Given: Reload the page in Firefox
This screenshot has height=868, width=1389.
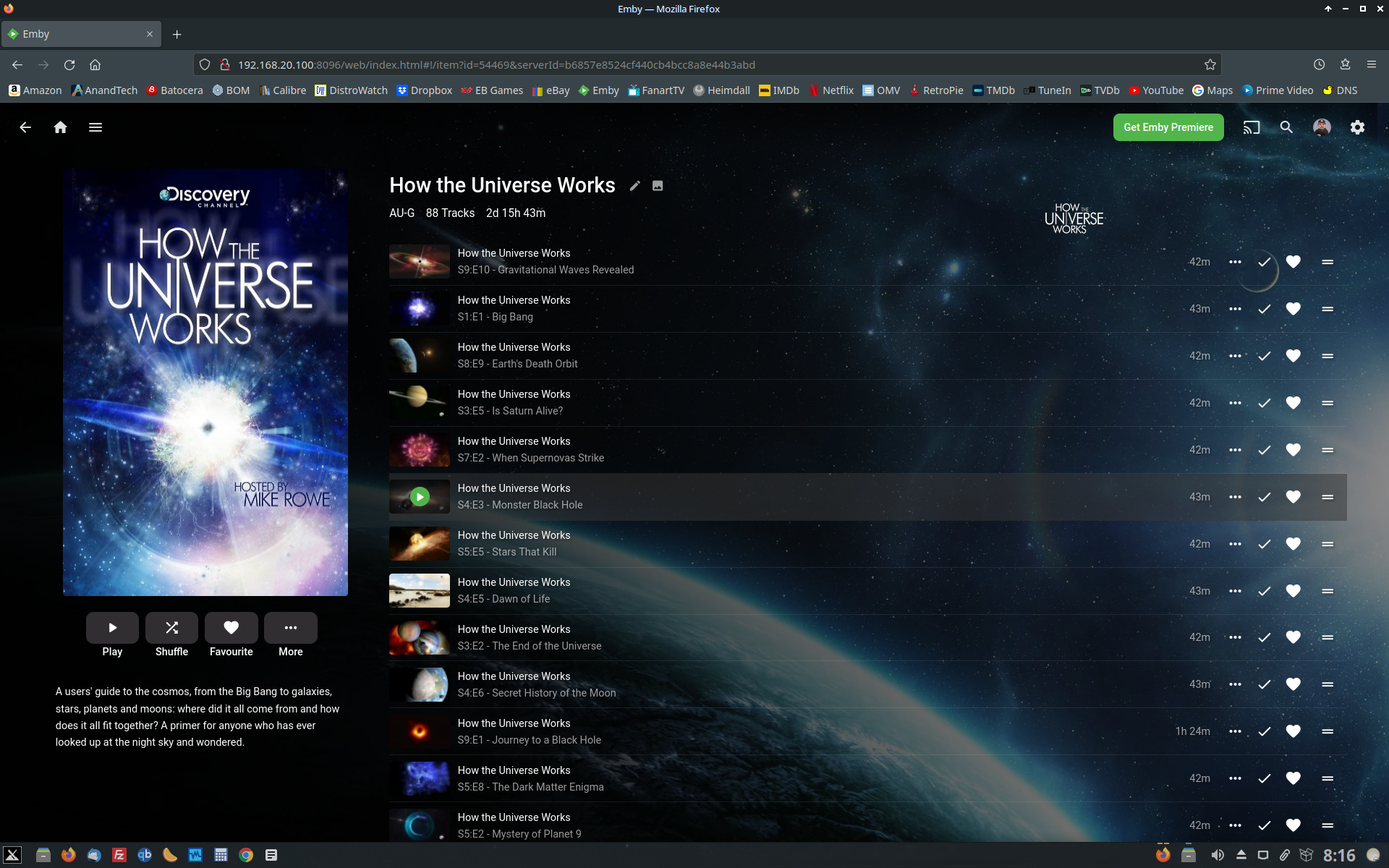Looking at the screenshot, I should [69, 65].
